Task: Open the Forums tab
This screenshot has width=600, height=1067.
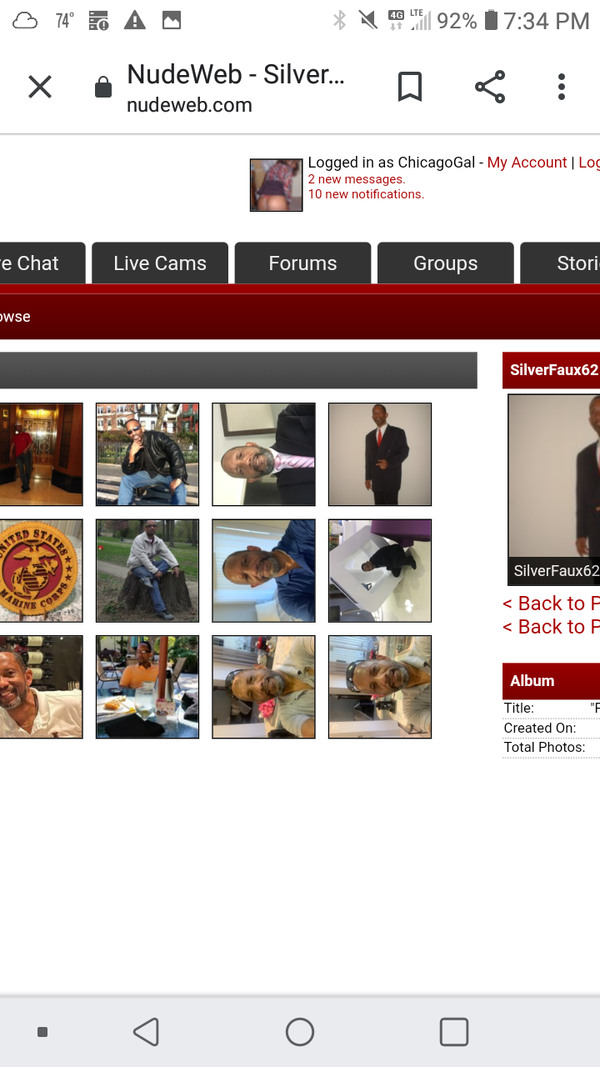Action: click(303, 263)
